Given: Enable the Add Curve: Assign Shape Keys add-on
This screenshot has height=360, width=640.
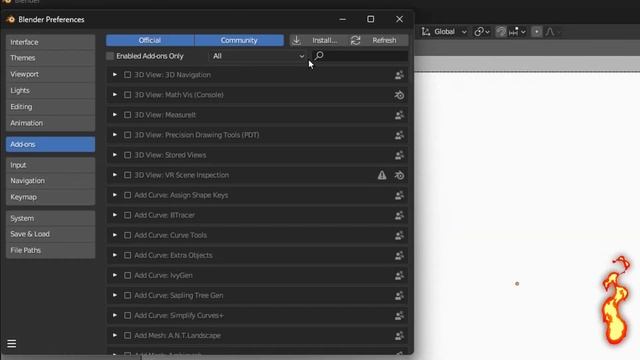Looking at the screenshot, I should click(127, 195).
